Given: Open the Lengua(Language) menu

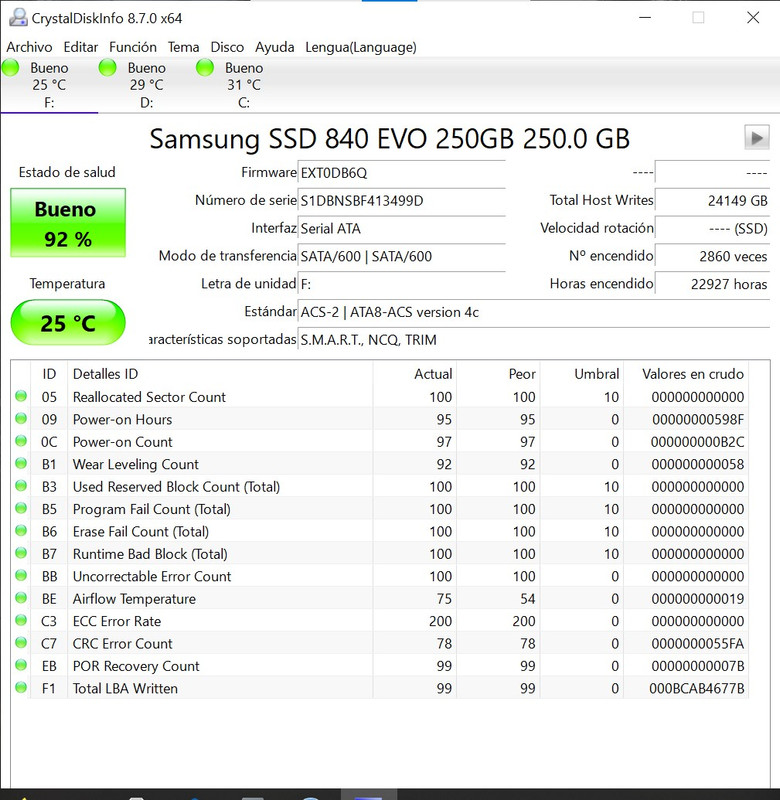Looking at the screenshot, I should point(361,47).
